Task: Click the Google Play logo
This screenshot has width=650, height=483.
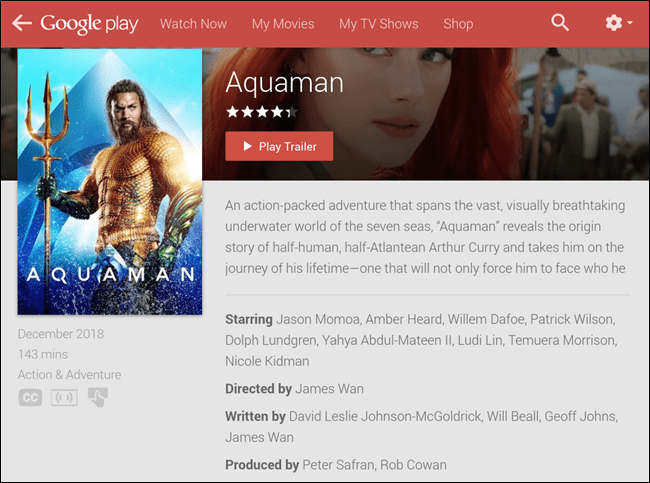Action: coord(89,23)
